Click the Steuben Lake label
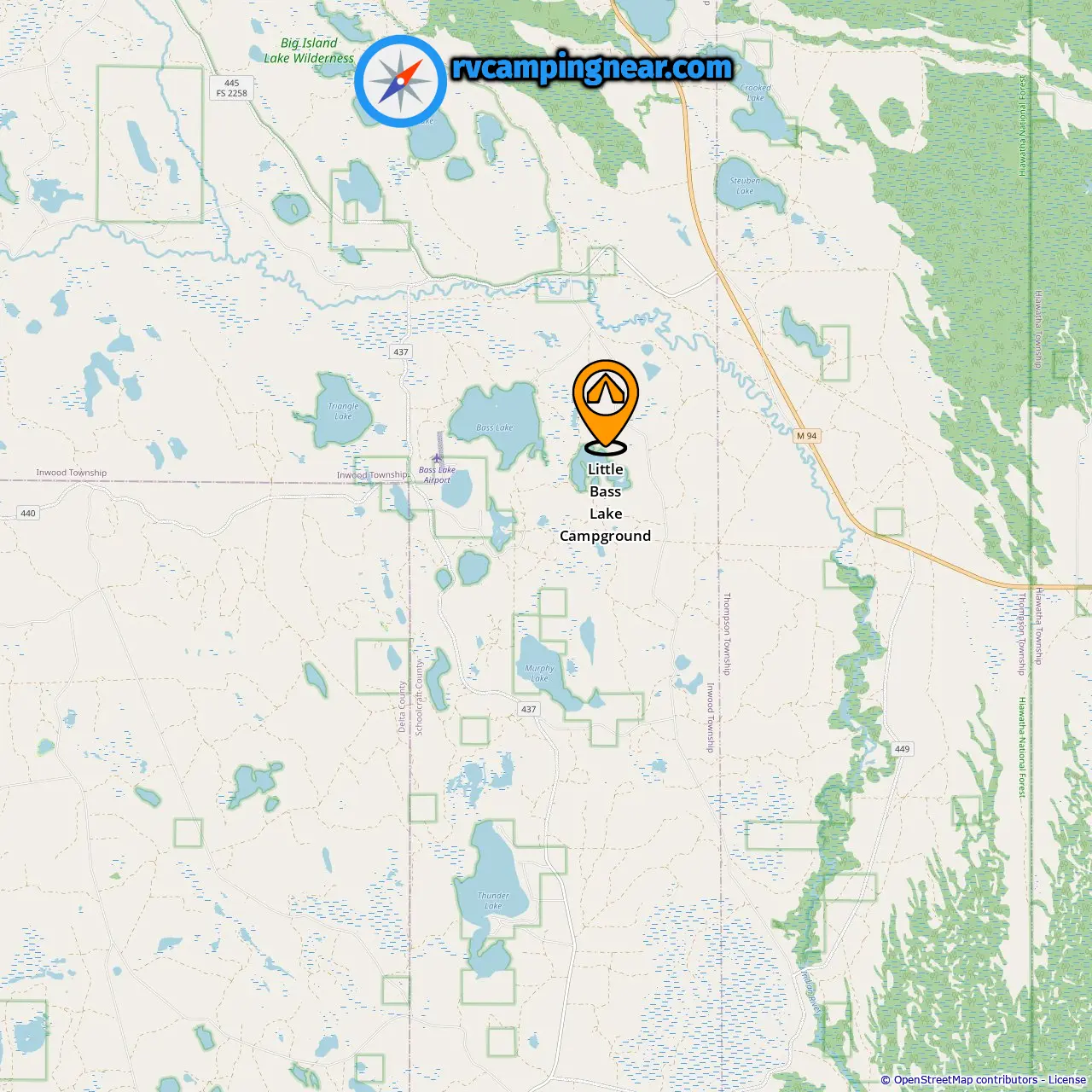This screenshot has width=1092, height=1092. (x=746, y=185)
